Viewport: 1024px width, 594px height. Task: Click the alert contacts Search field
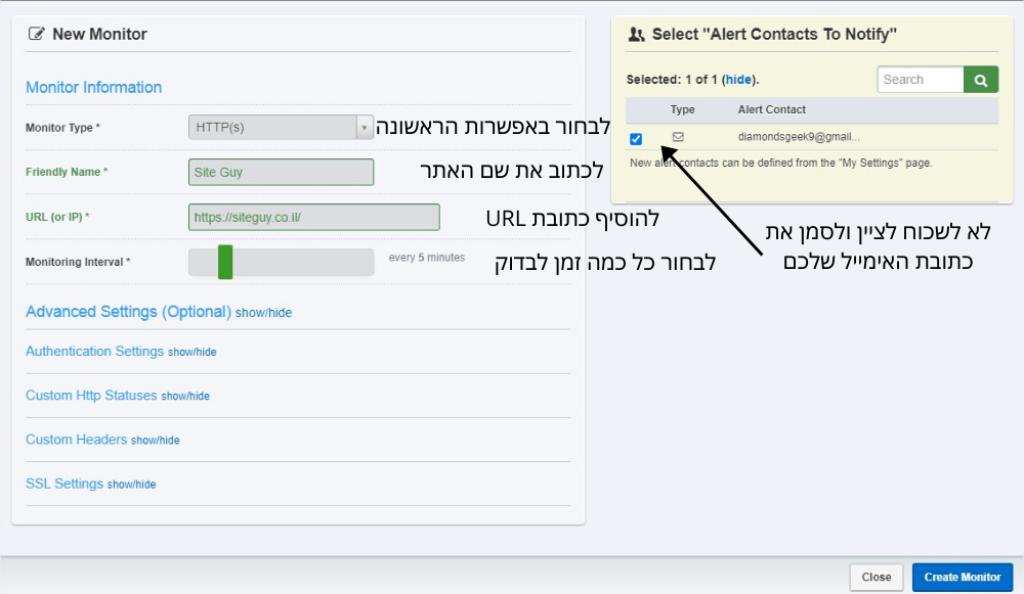click(x=920, y=80)
